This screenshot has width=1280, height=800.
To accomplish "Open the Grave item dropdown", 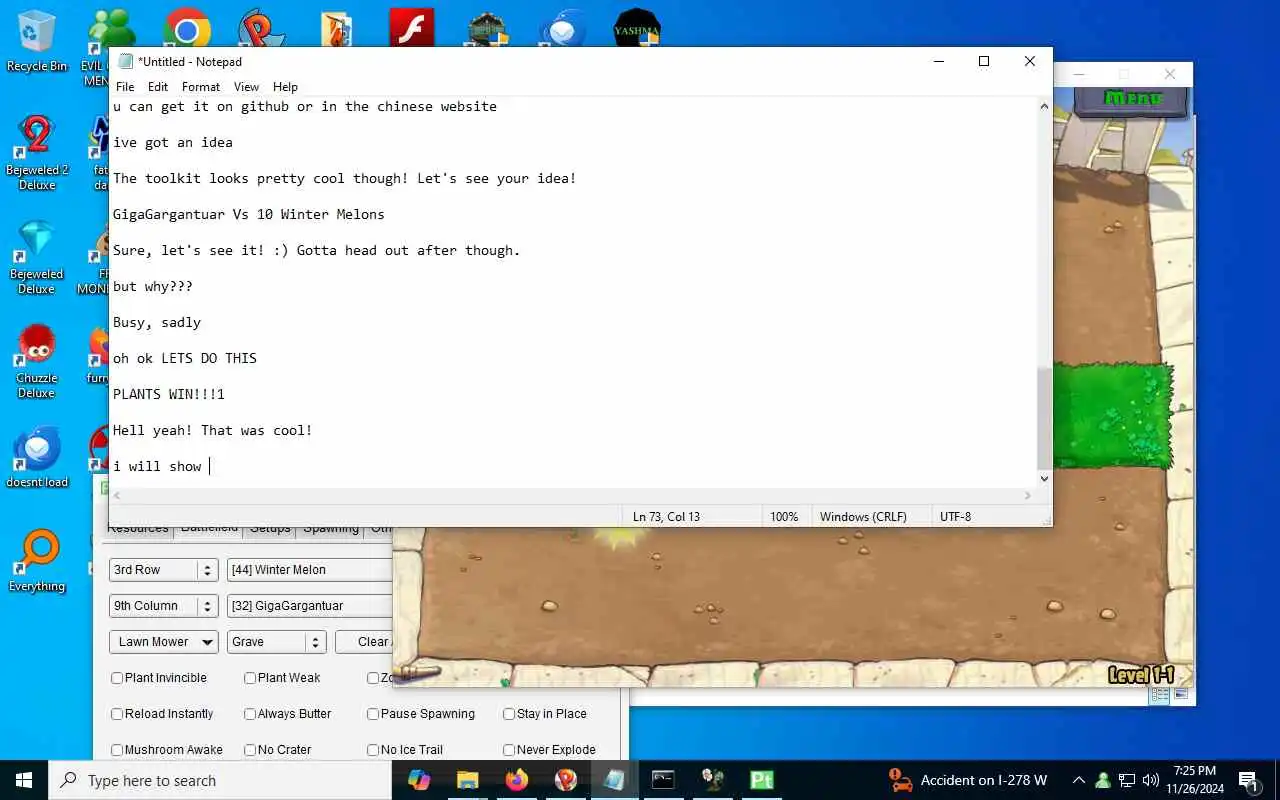I will tap(276, 642).
